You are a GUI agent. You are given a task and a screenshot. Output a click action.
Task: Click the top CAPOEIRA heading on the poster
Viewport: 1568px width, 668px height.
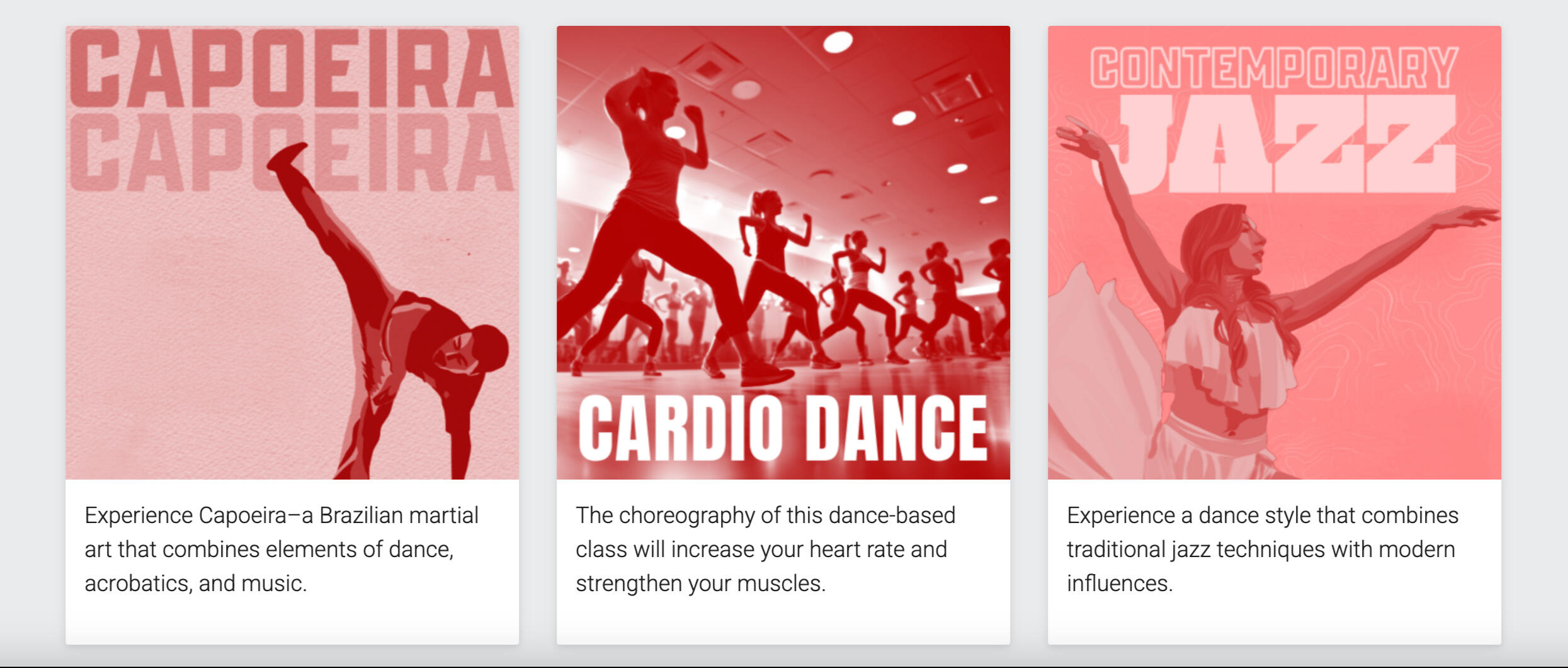292,68
